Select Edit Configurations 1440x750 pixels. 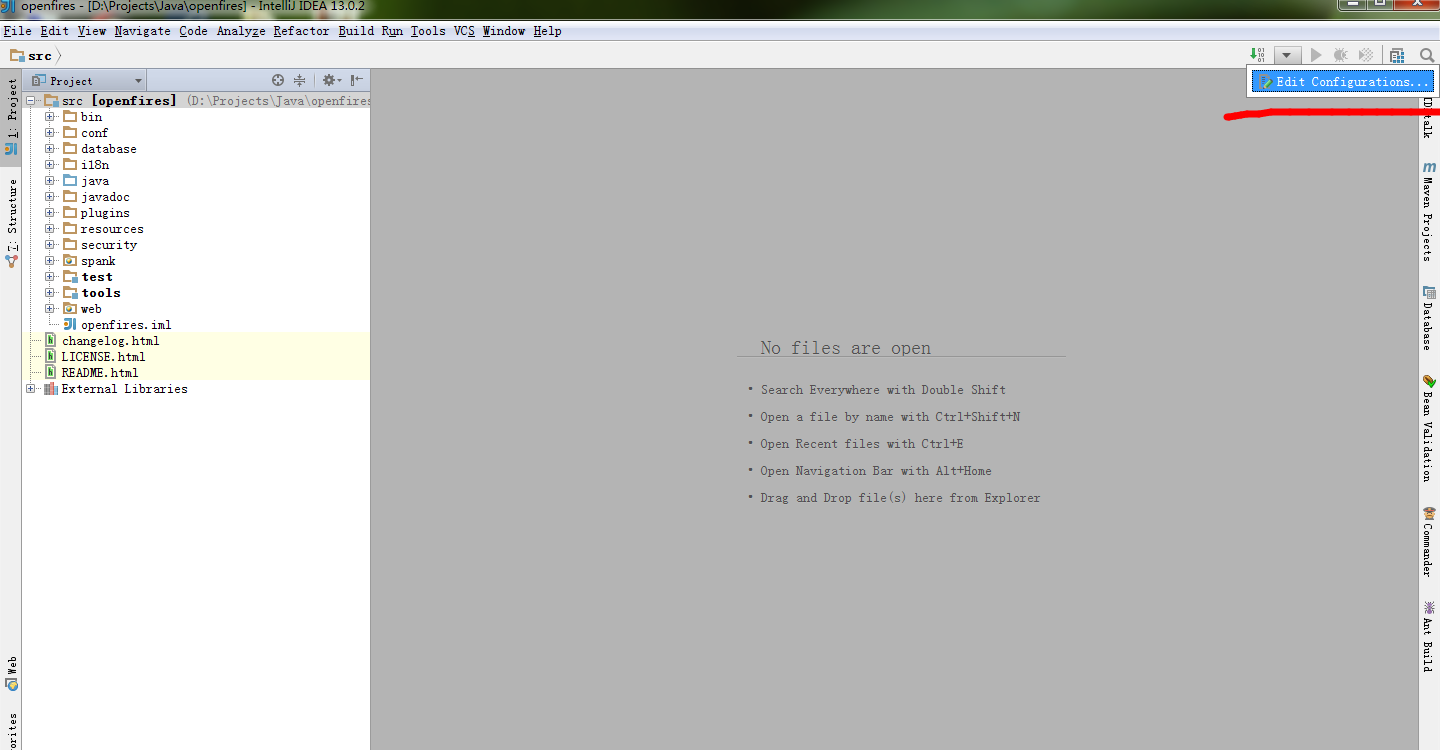(1342, 81)
